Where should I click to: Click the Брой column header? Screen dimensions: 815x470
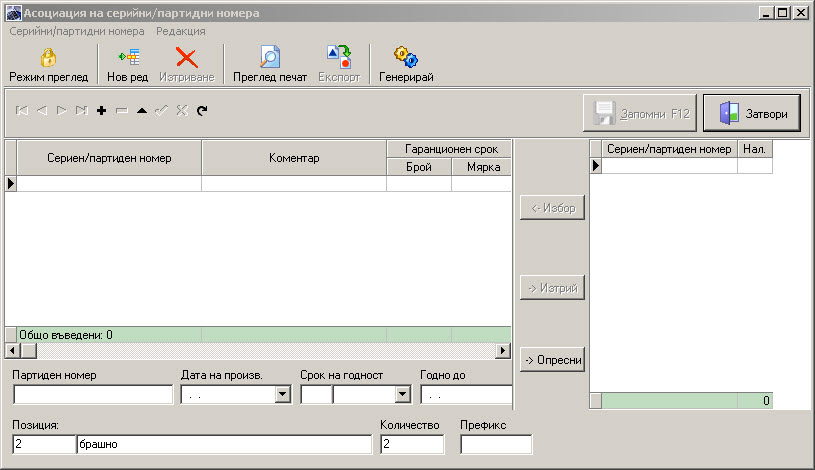tap(419, 167)
